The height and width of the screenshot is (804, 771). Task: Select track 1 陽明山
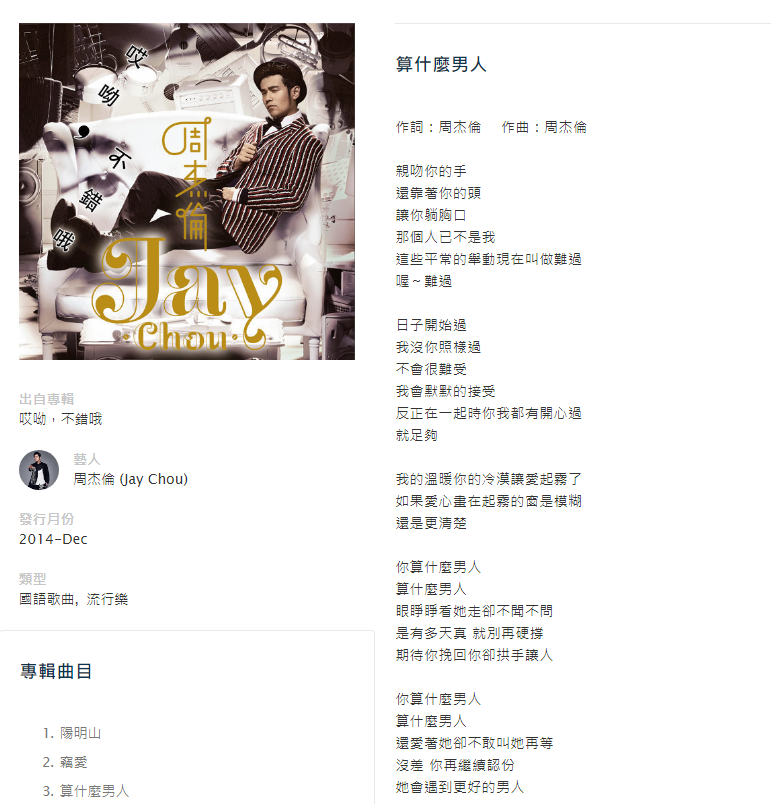[80, 733]
